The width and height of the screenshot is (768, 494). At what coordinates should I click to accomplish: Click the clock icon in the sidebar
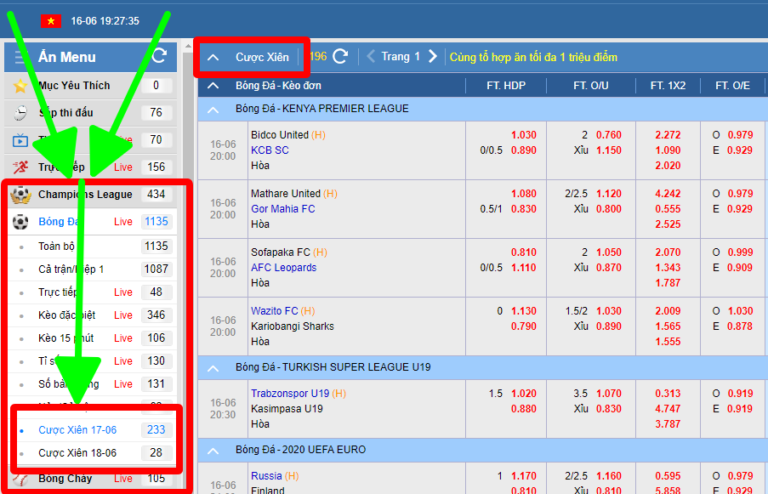pyautogui.click(x=19, y=113)
